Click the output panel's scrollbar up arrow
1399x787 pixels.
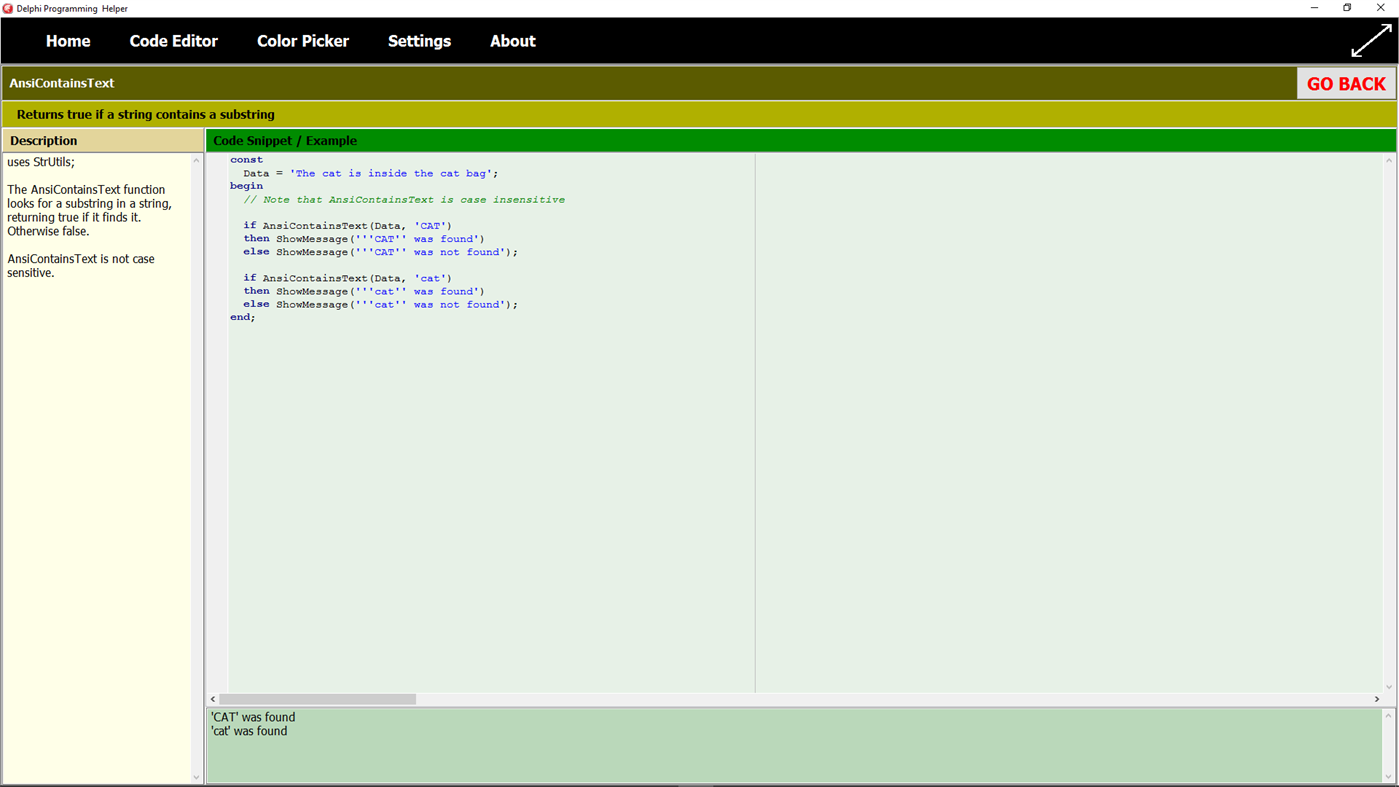pos(1388,716)
